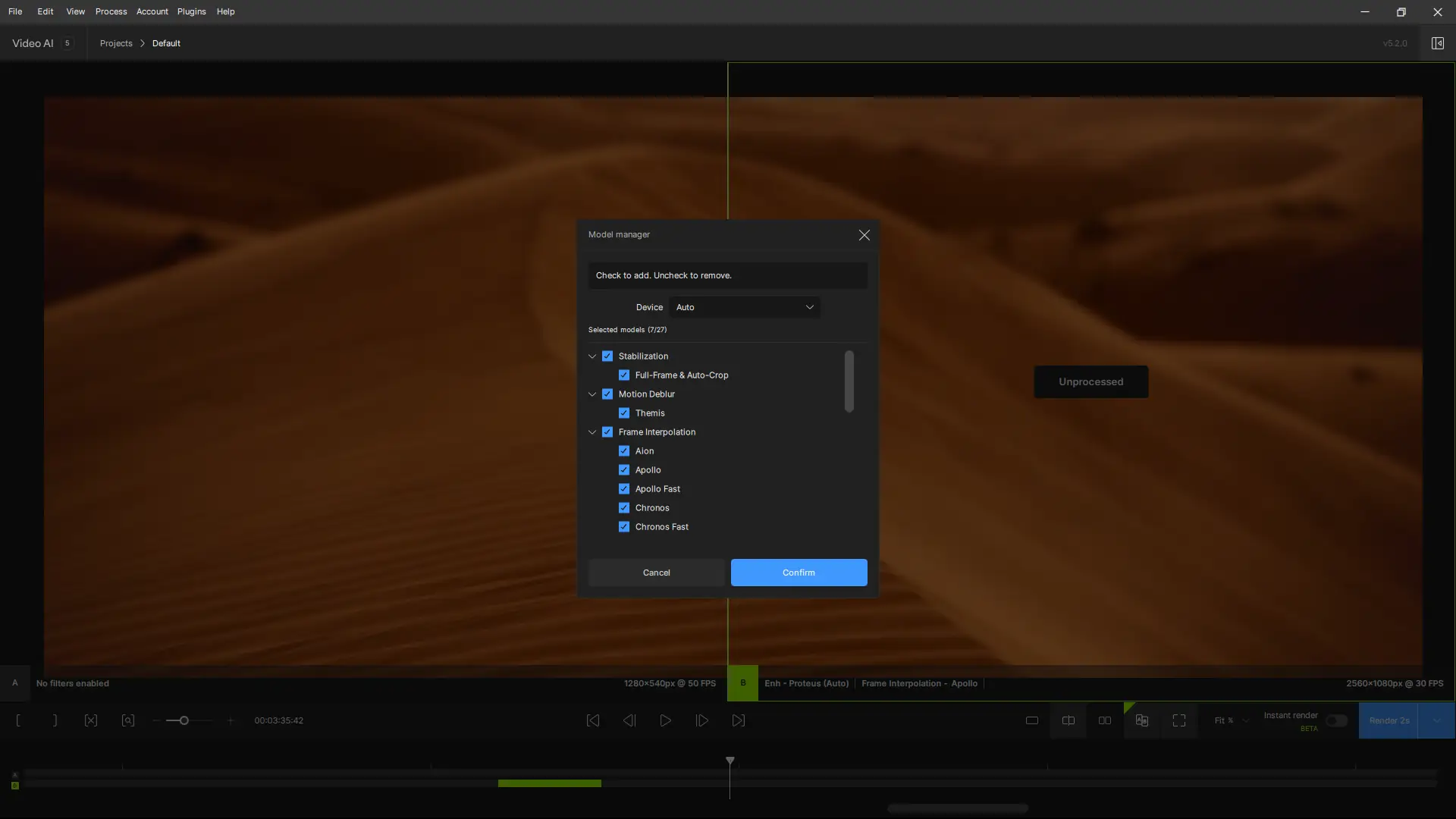
Task: Enter fullscreen preview icon
Action: (x=1178, y=720)
